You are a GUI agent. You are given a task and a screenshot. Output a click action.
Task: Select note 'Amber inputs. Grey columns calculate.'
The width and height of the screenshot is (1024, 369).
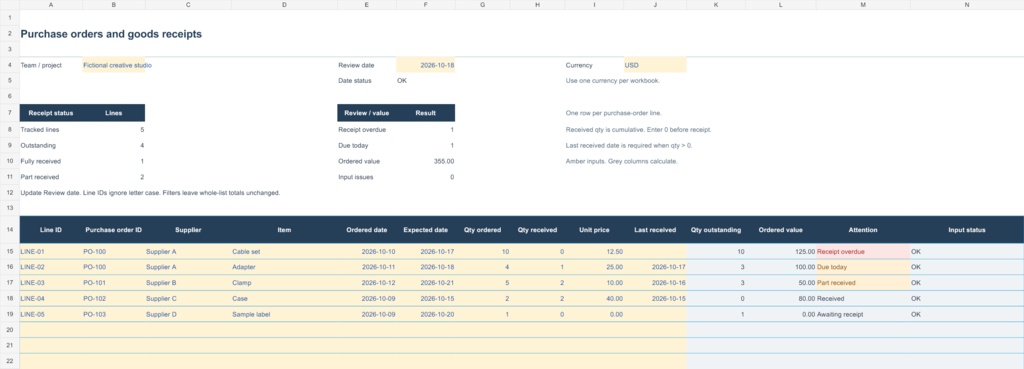pos(621,161)
